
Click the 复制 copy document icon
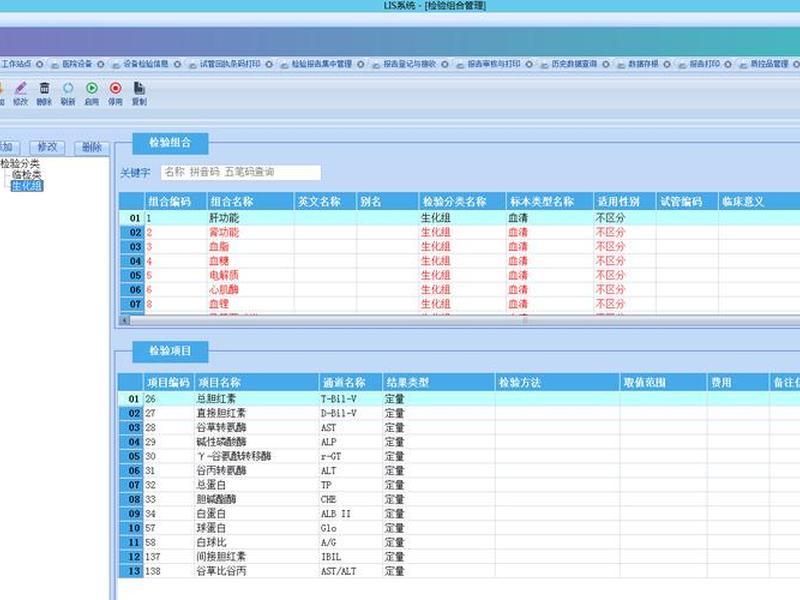(139, 88)
